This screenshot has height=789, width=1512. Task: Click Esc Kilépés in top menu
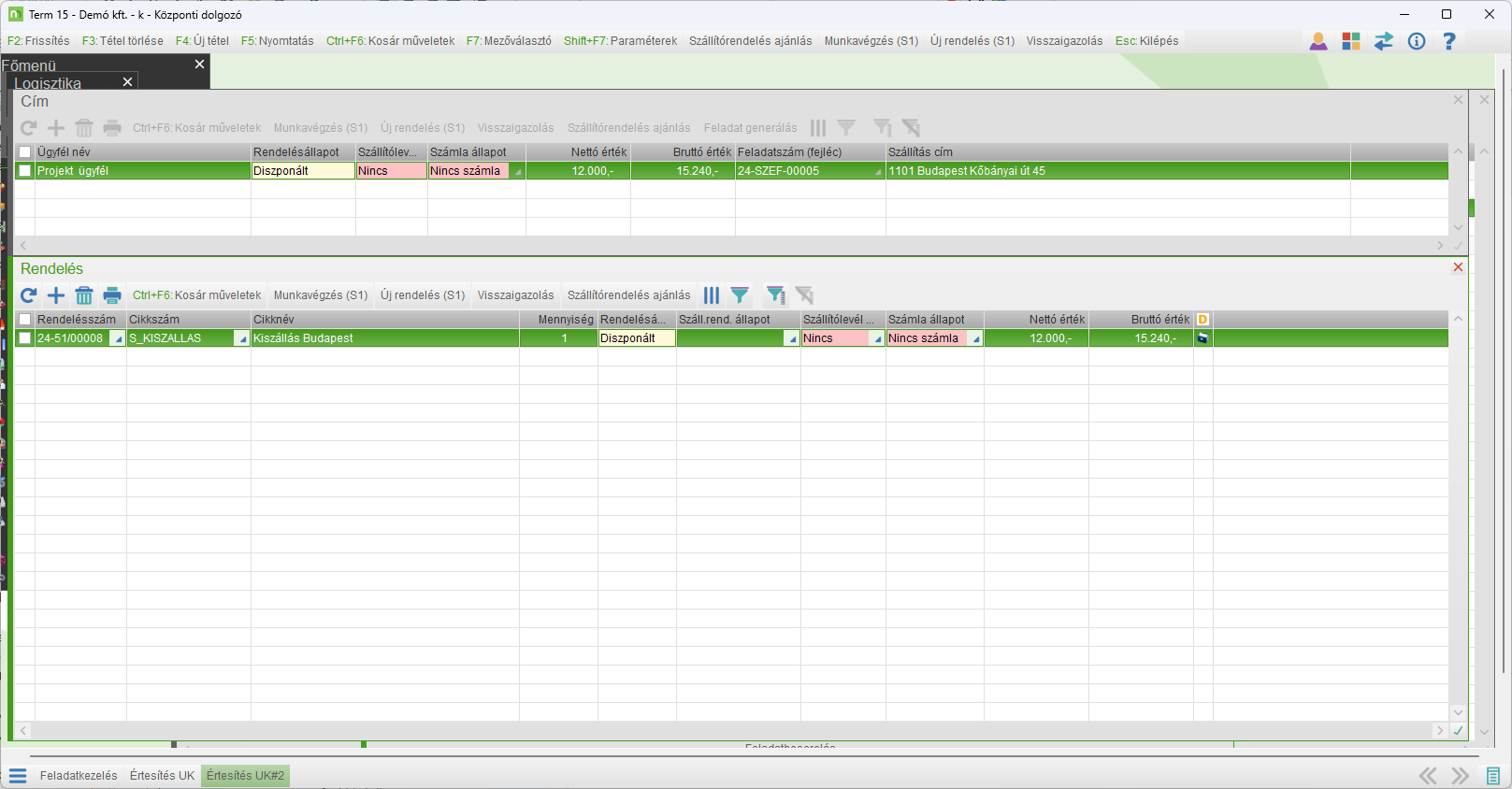[1147, 41]
